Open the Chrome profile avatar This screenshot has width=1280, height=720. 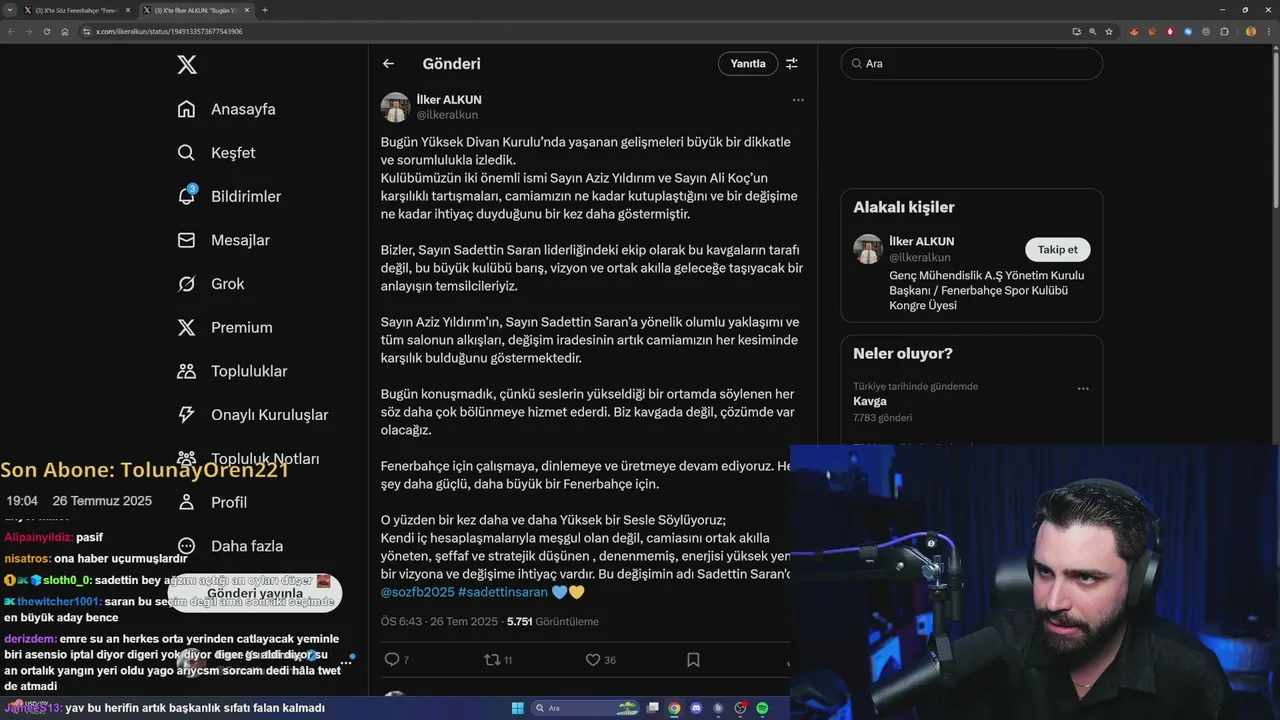[1251, 31]
